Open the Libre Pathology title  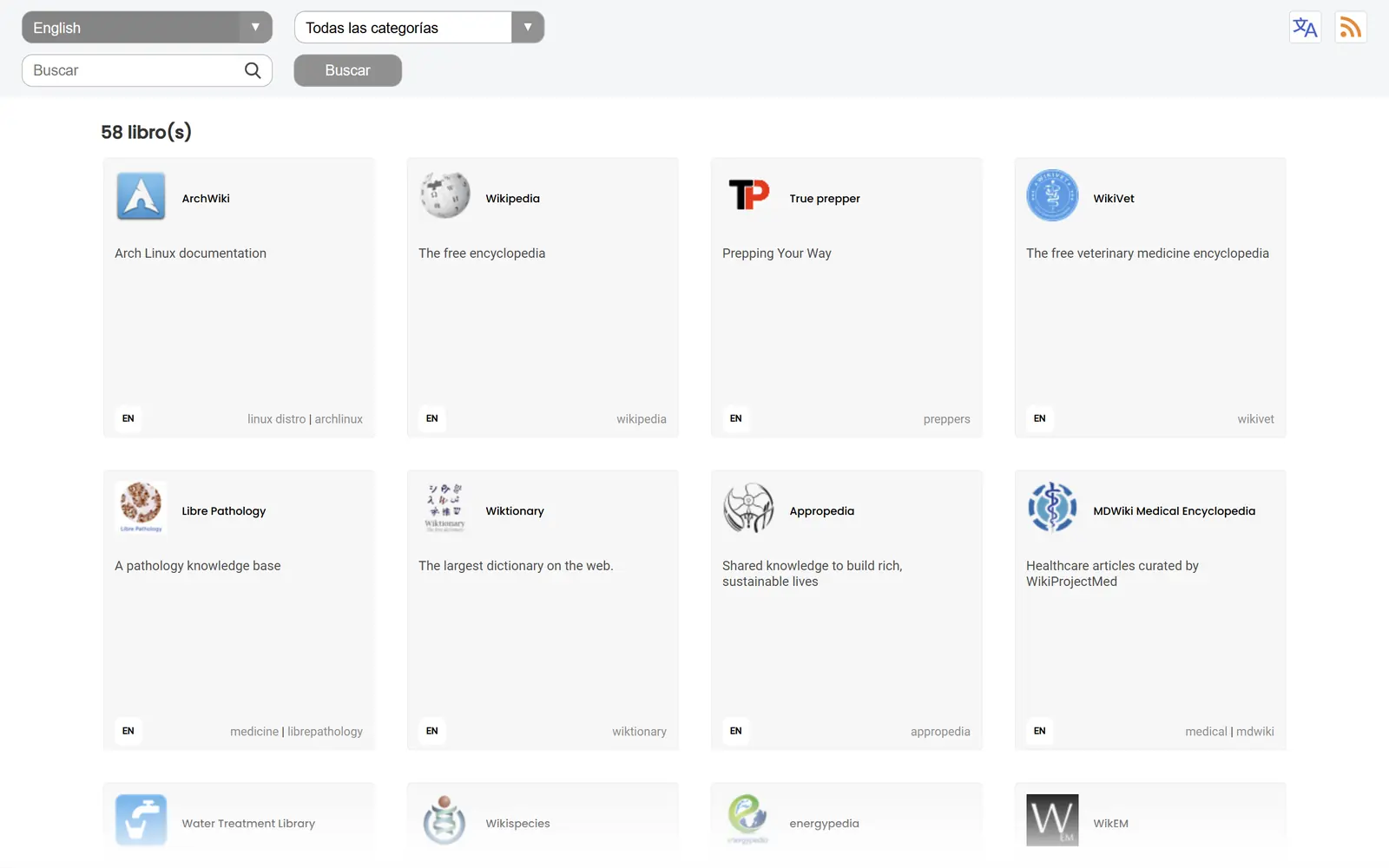pos(224,511)
